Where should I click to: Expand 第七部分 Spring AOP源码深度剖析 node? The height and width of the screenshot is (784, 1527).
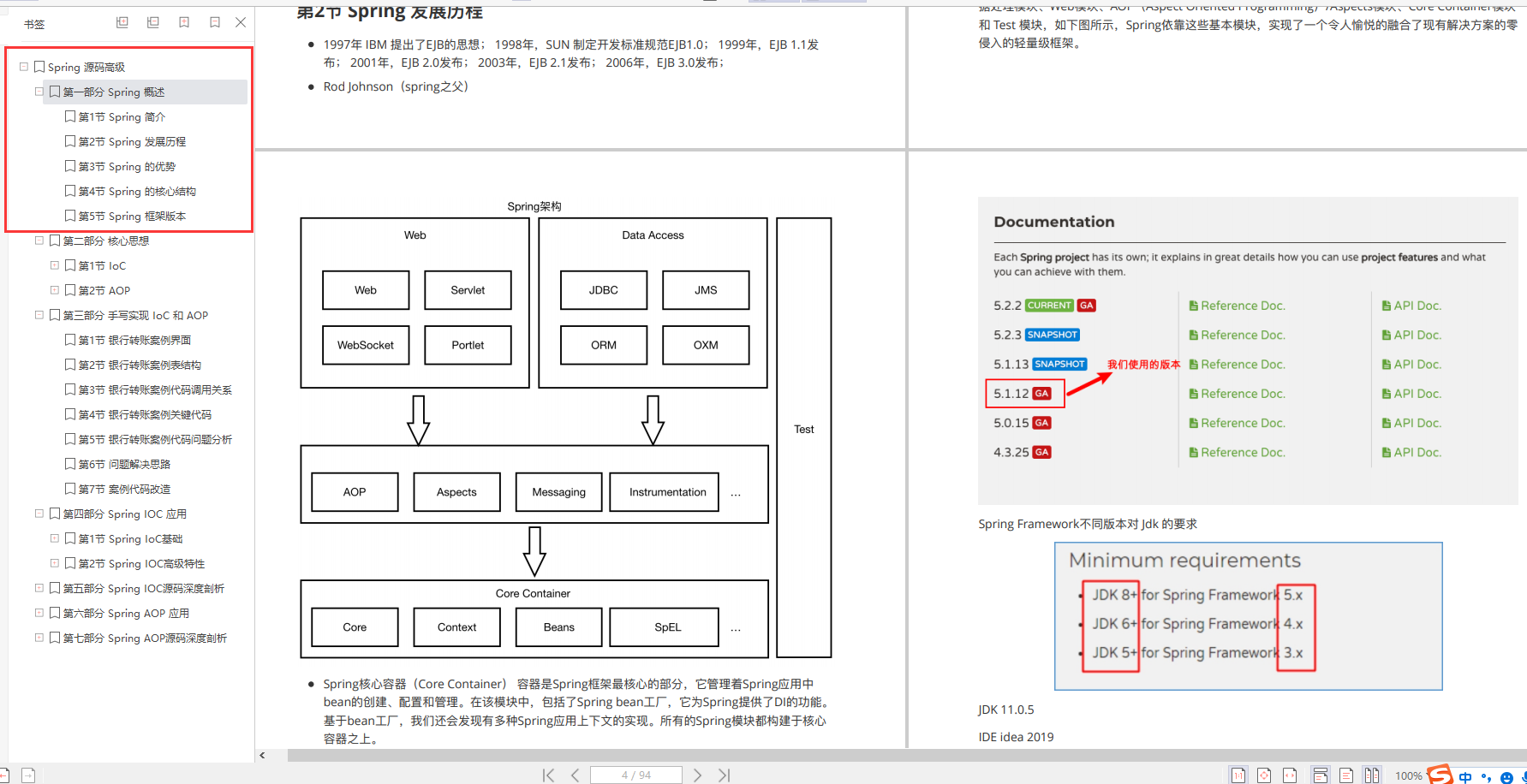click(x=39, y=638)
